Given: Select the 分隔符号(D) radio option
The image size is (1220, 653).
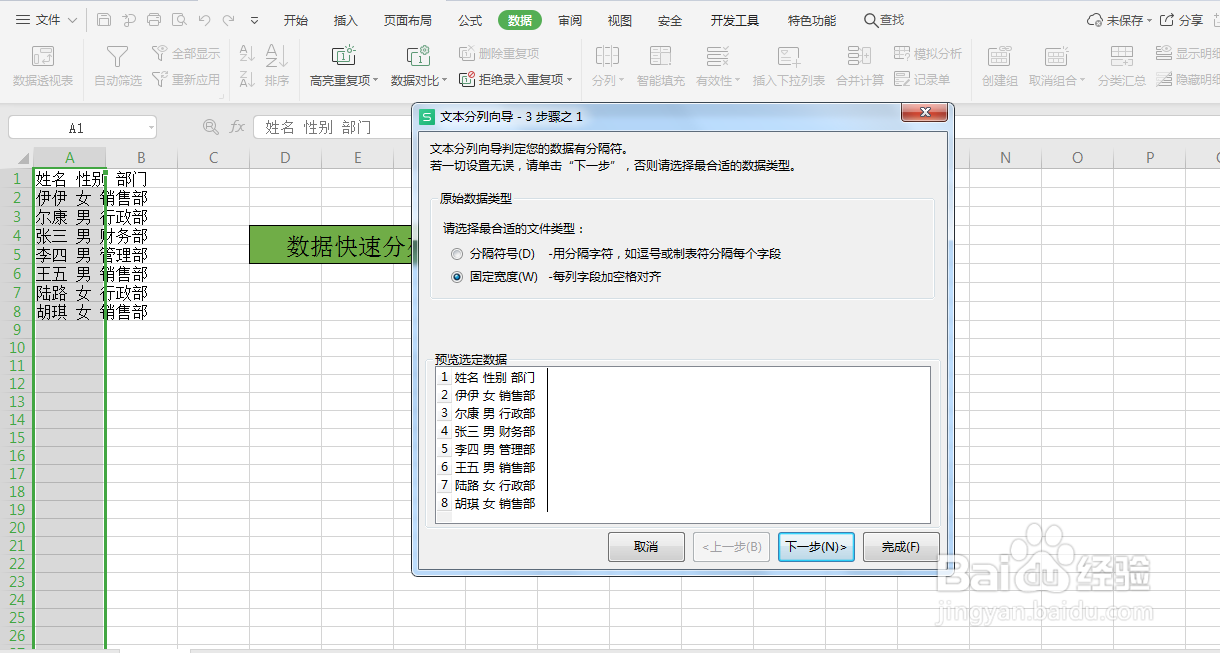Looking at the screenshot, I should [457, 254].
